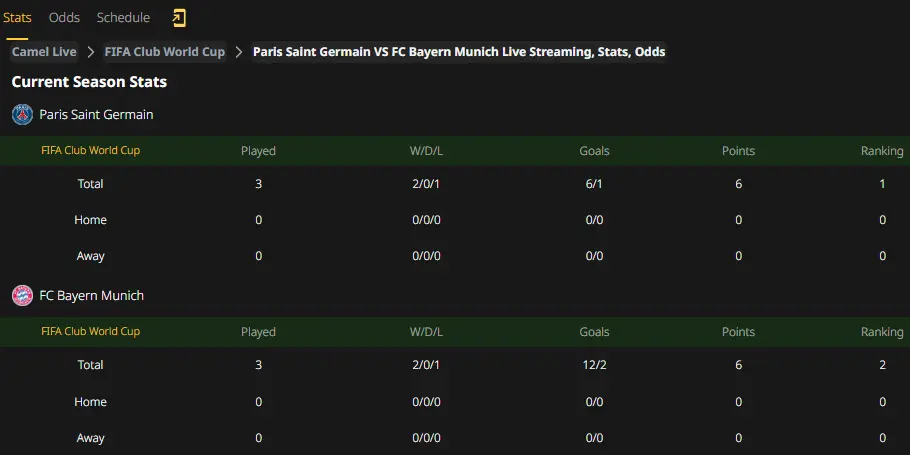Open the Schedule tab
This screenshot has height=455, width=910.
pos(123,18)
